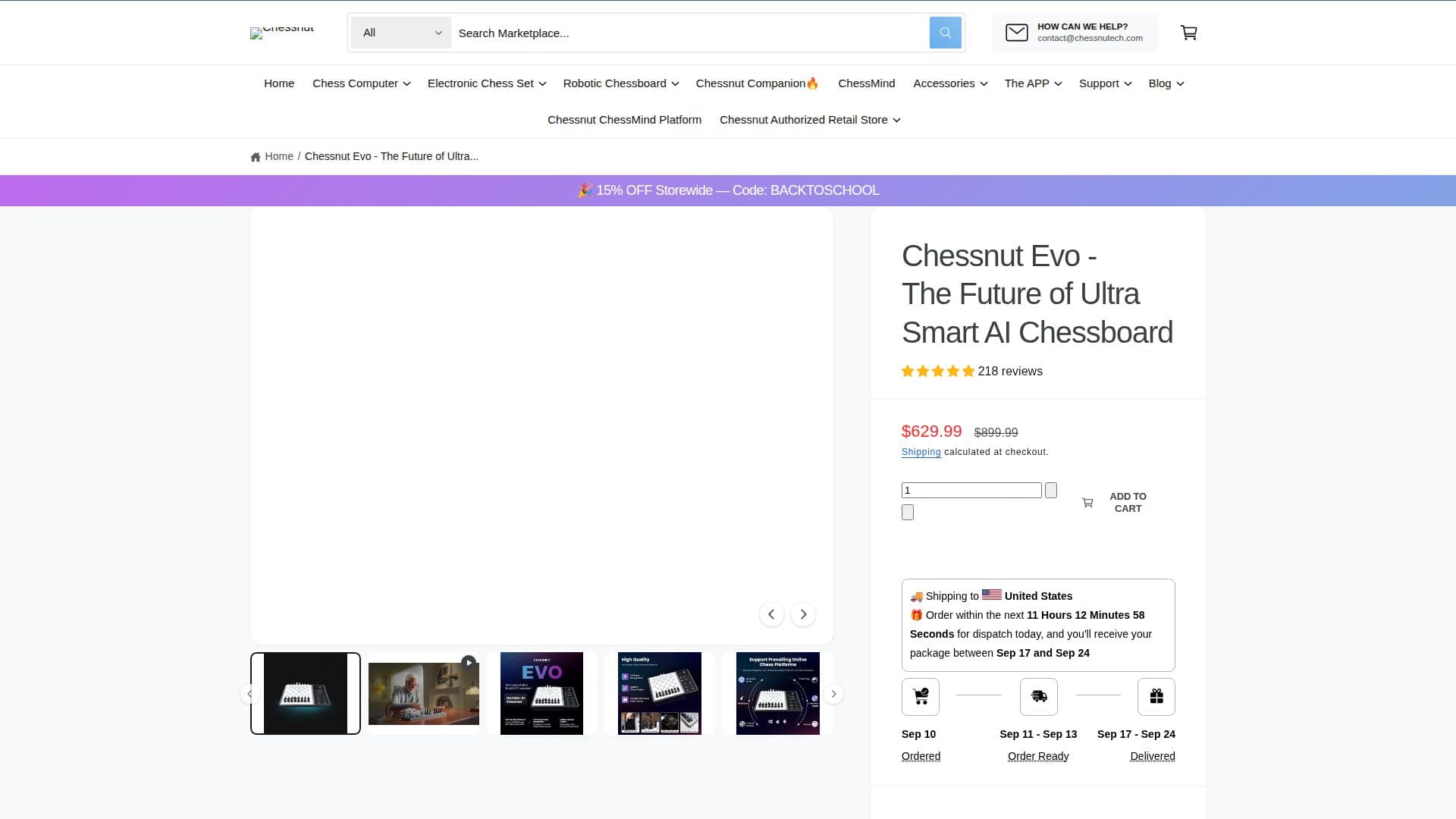Expand the Support menu
Screen dimensions: 1456x819
[1105, 83]
